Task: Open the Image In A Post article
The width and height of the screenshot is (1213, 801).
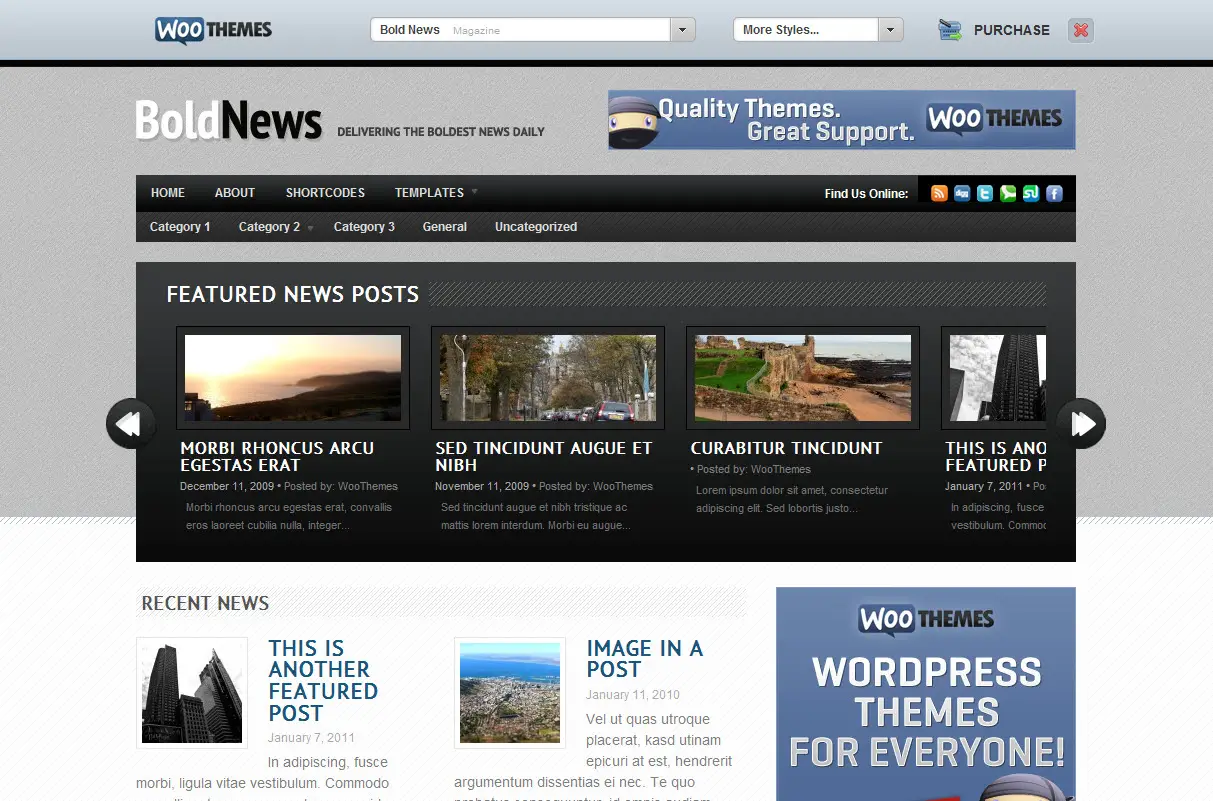Action: (x=645, y=659)
